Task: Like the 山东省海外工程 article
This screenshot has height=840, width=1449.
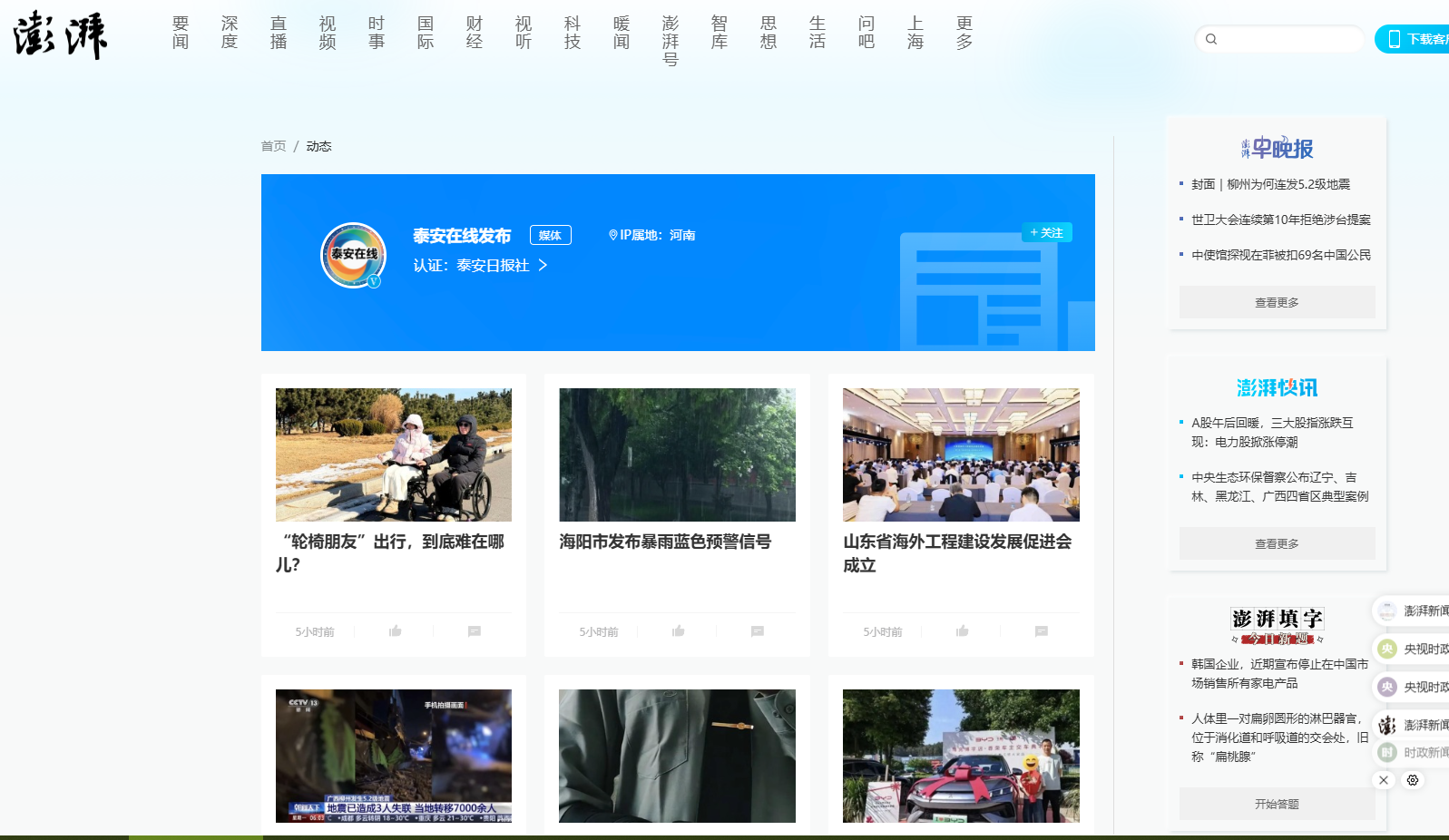Action: [x=962, y=631]
